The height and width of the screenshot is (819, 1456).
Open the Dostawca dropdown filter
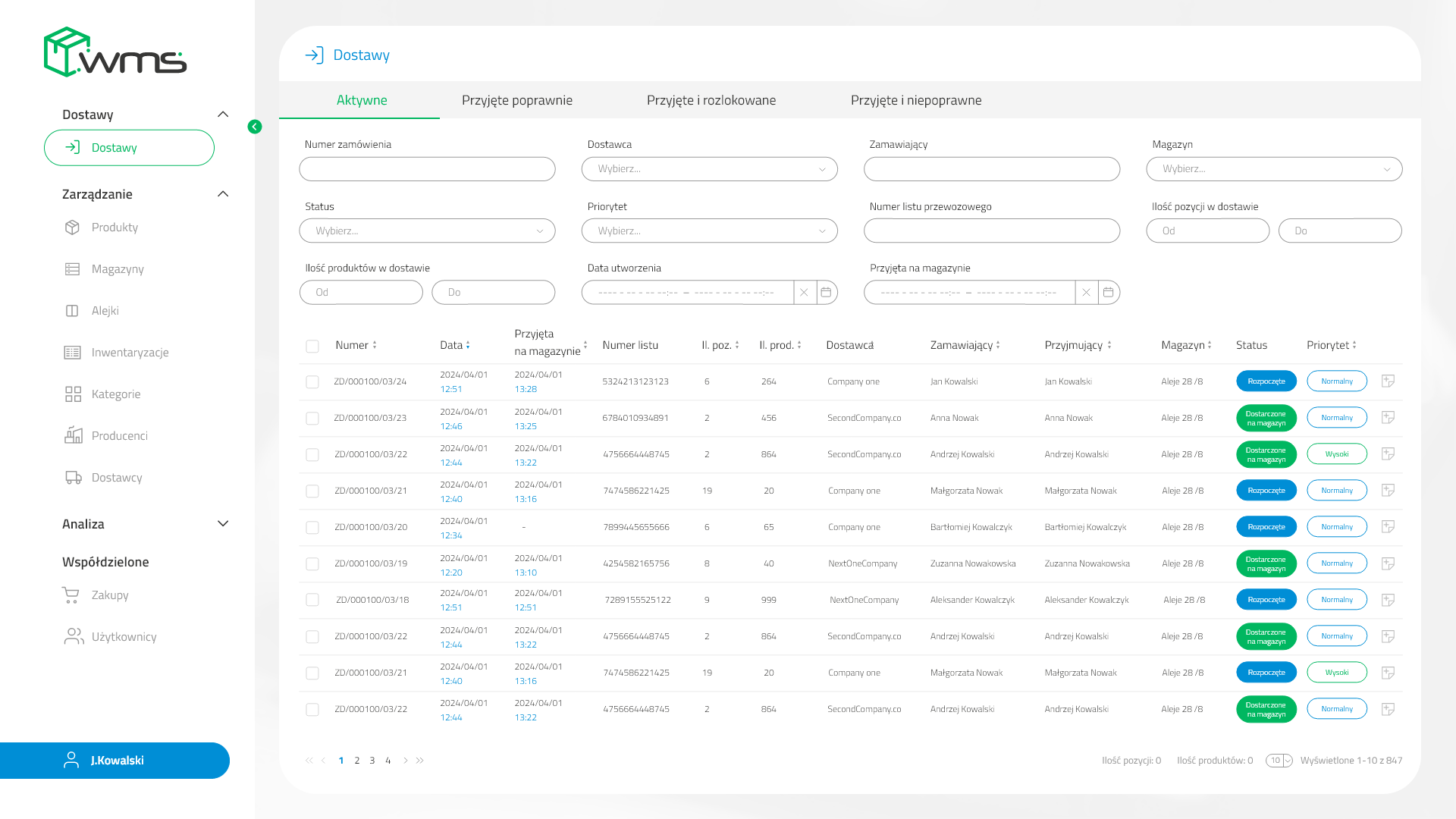(709, 169)
